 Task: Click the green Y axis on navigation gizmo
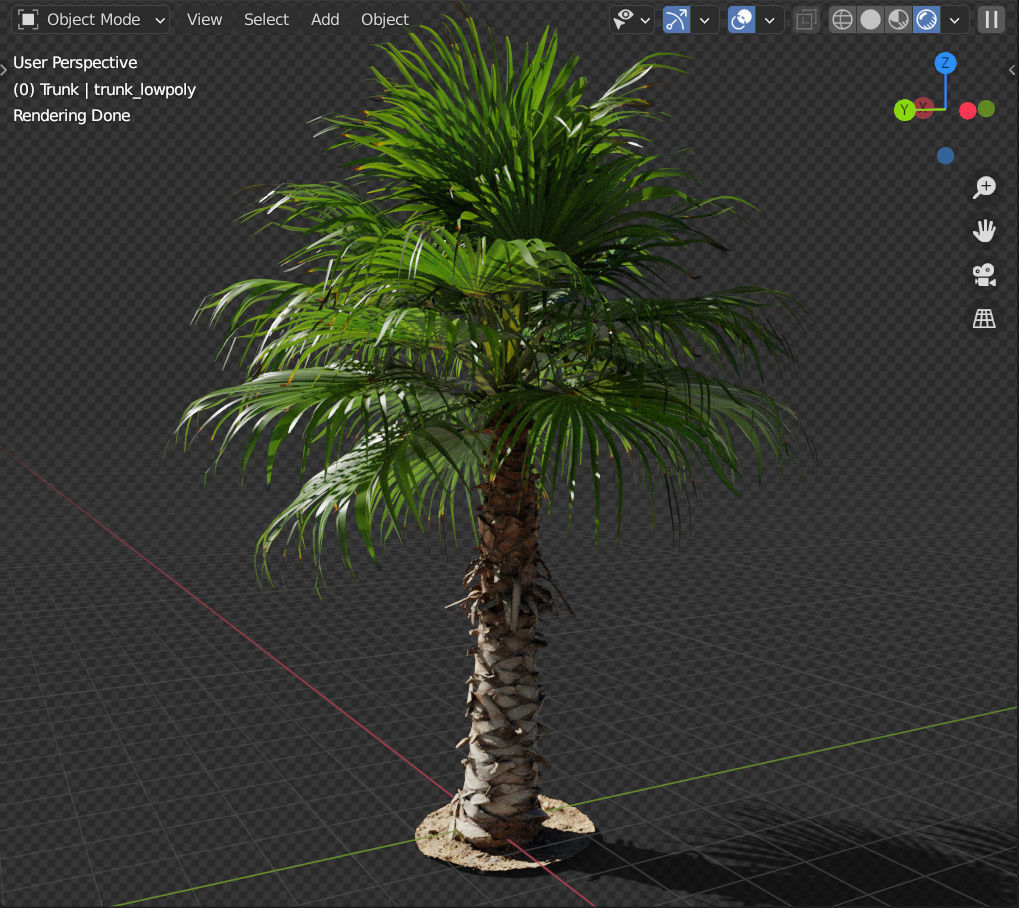904,110
